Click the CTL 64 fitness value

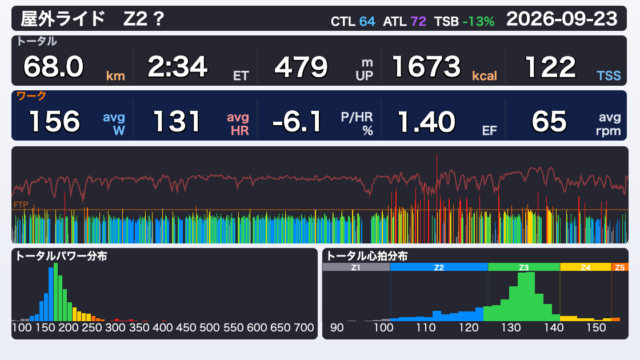tap(353, 21)
